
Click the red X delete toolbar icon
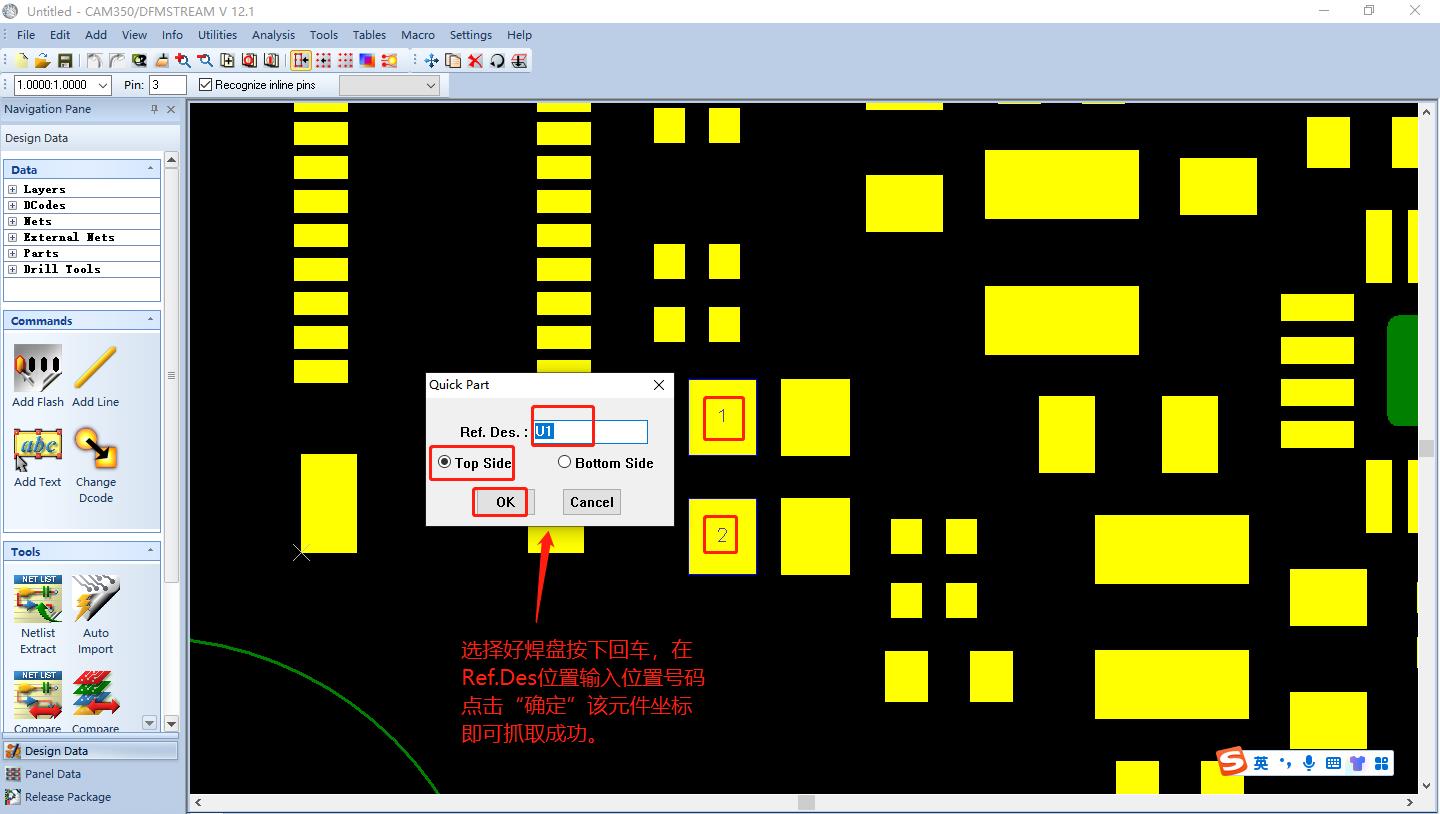coord(475,61)
